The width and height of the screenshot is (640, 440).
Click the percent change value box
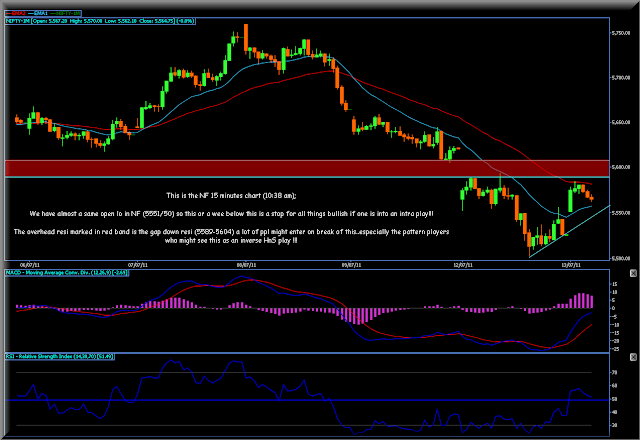point(186,21)
